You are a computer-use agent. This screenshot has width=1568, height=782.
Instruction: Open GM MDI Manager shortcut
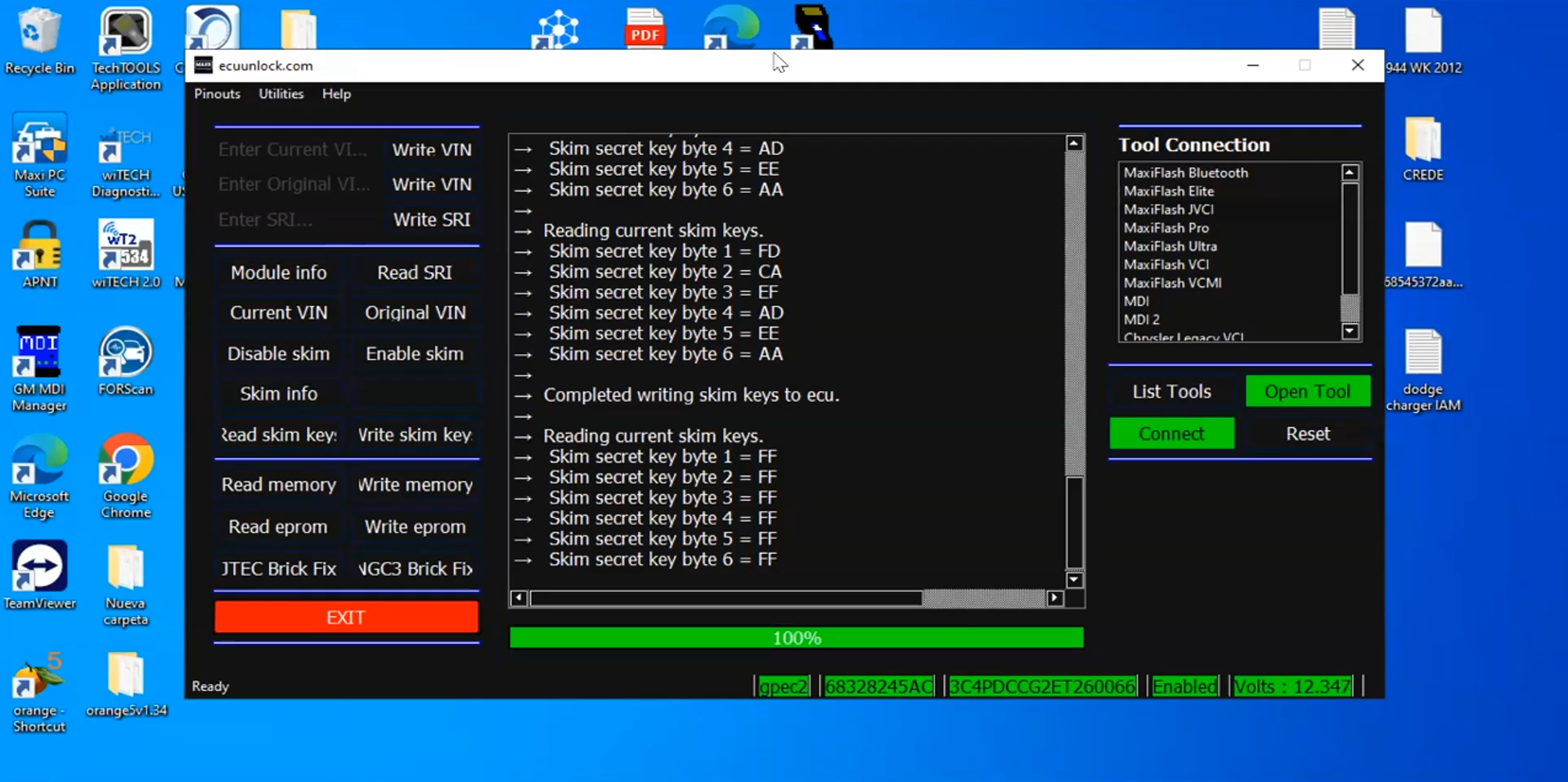pyautogui.click(x=38, y=368)
